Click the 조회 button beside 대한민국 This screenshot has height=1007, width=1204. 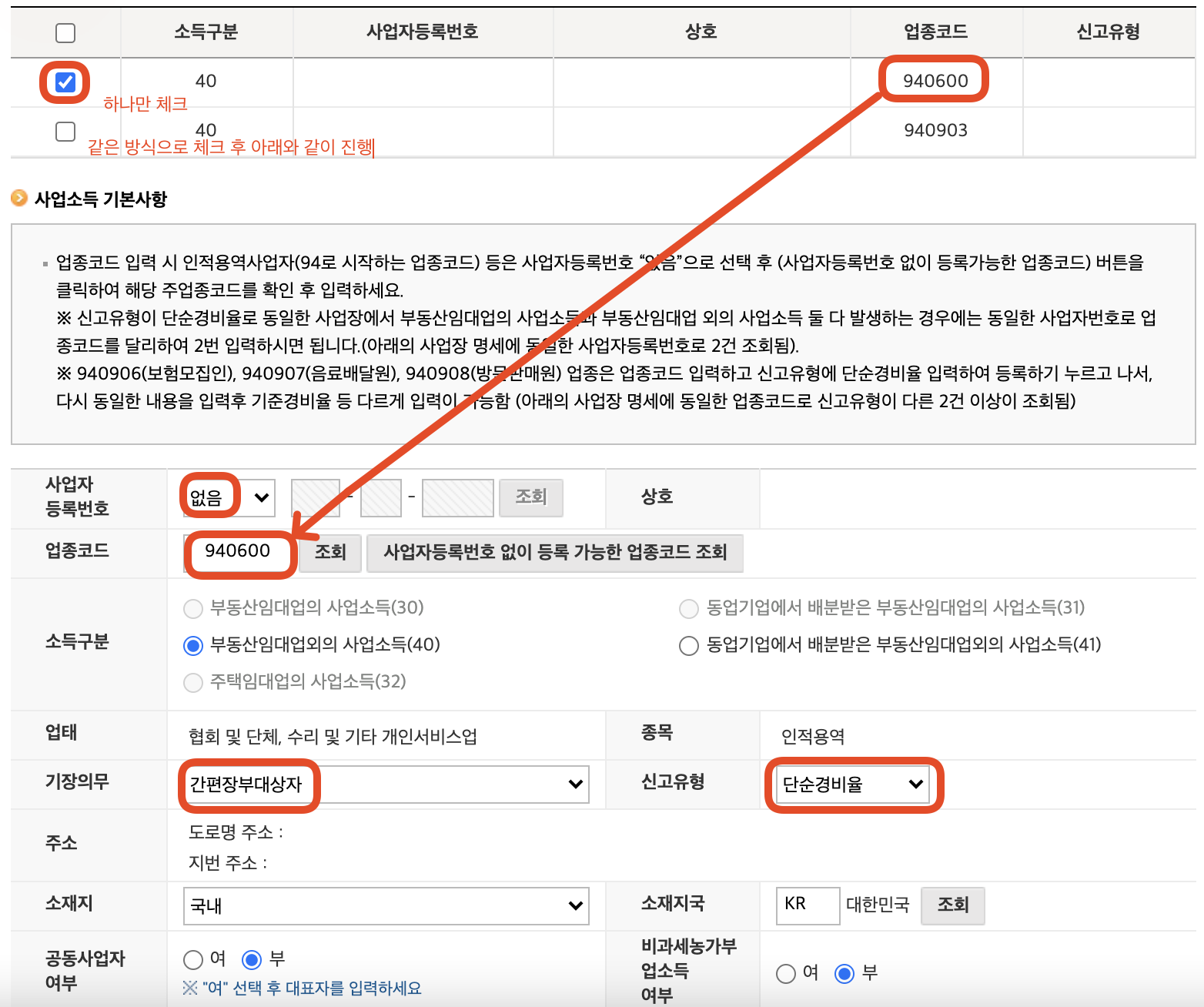pos(952,906)
